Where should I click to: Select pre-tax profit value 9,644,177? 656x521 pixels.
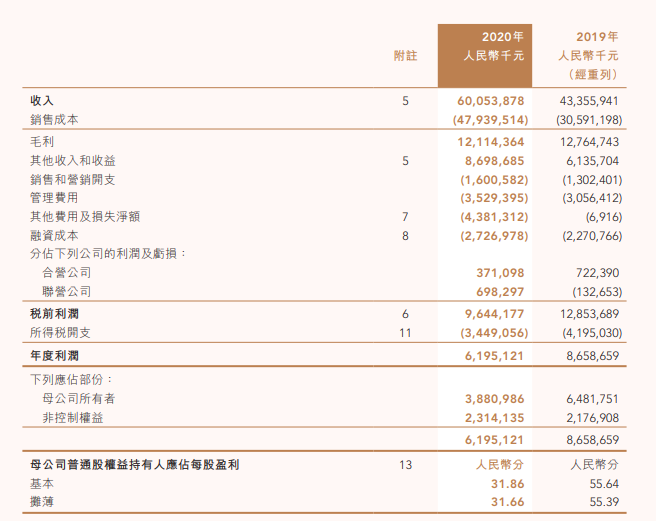(494, 314)
